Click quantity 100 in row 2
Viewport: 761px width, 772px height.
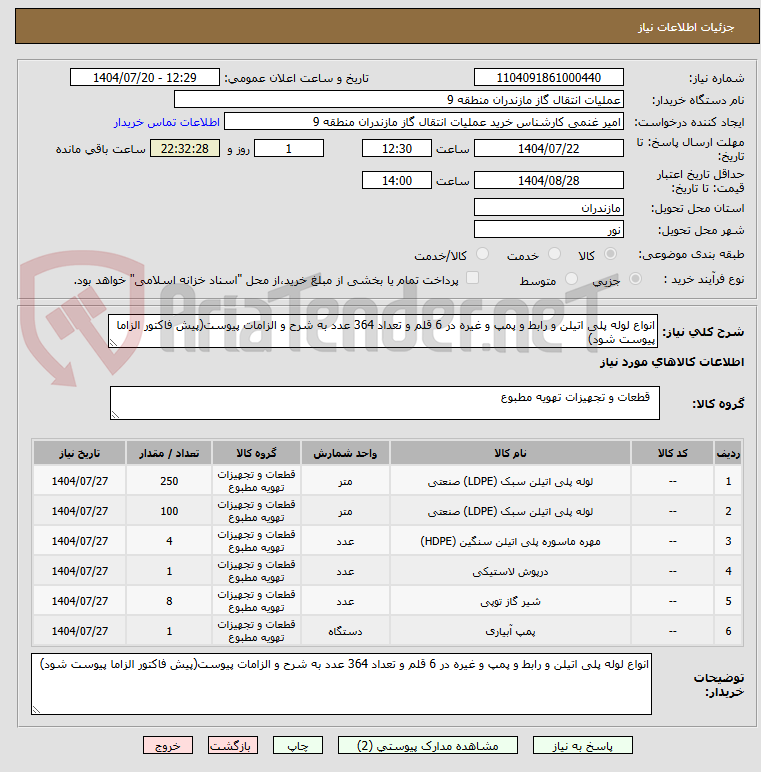169,512
